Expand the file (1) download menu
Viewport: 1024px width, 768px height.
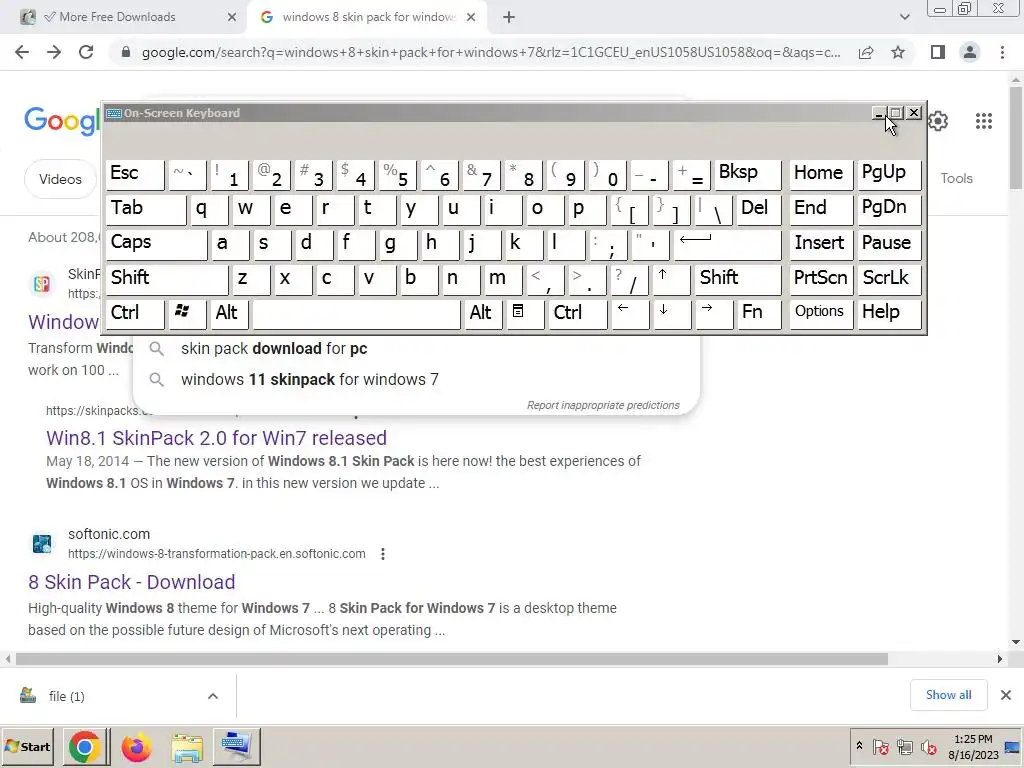point(213,696)
